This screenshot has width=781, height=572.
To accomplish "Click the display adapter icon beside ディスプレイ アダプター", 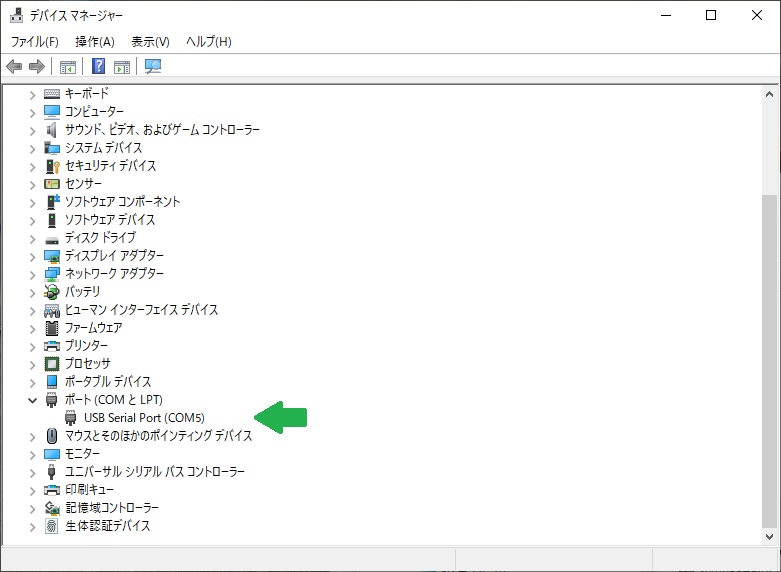I will pyautogui.click(x=52, y=256).
